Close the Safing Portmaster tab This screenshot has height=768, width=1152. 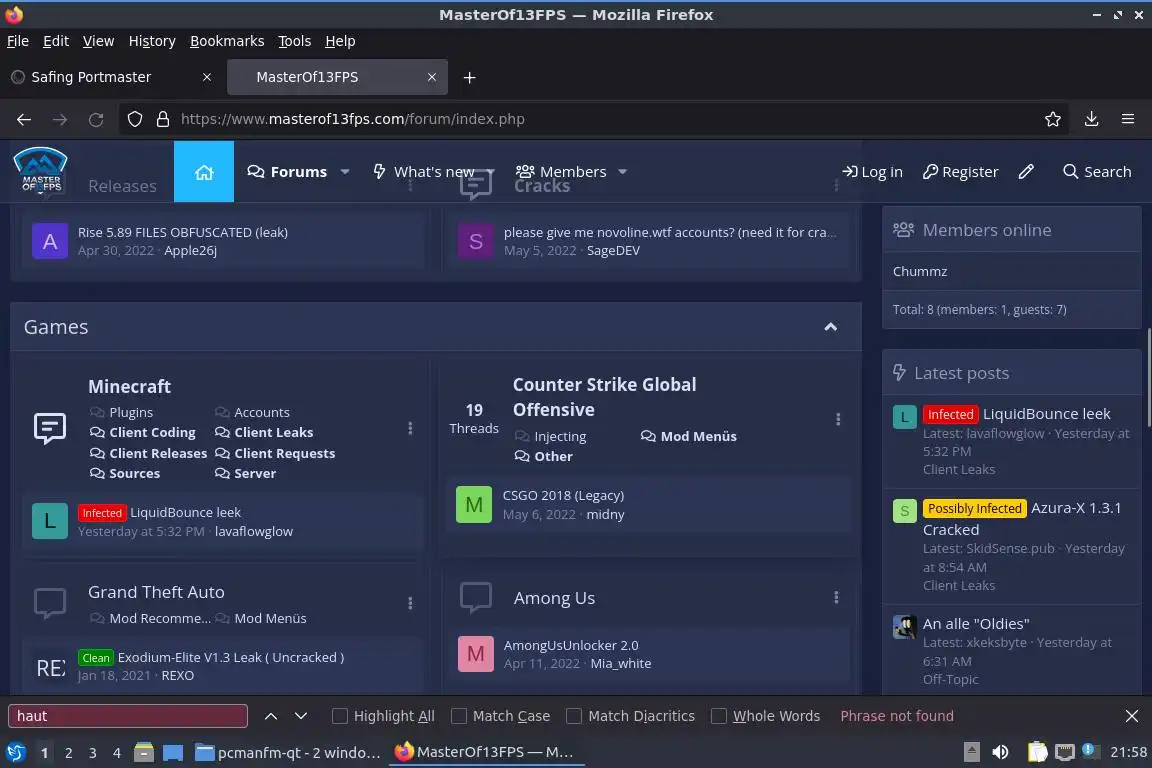point(206,77)
